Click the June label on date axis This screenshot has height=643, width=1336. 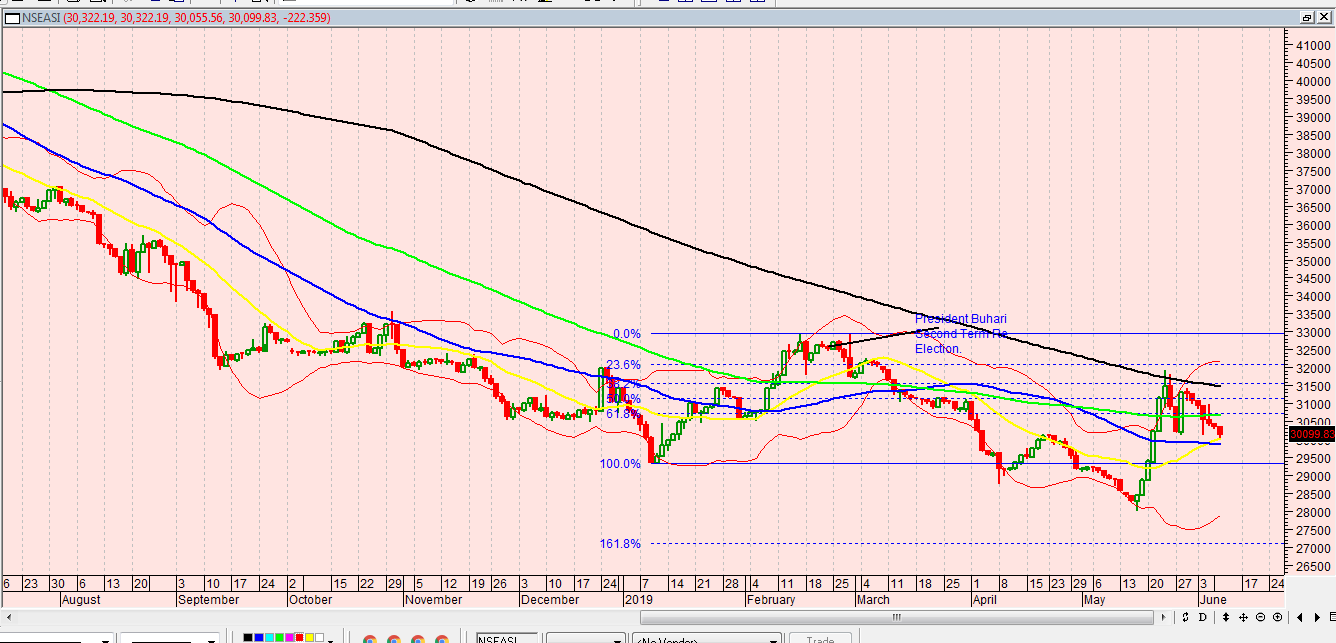[x=1211, y=600]
